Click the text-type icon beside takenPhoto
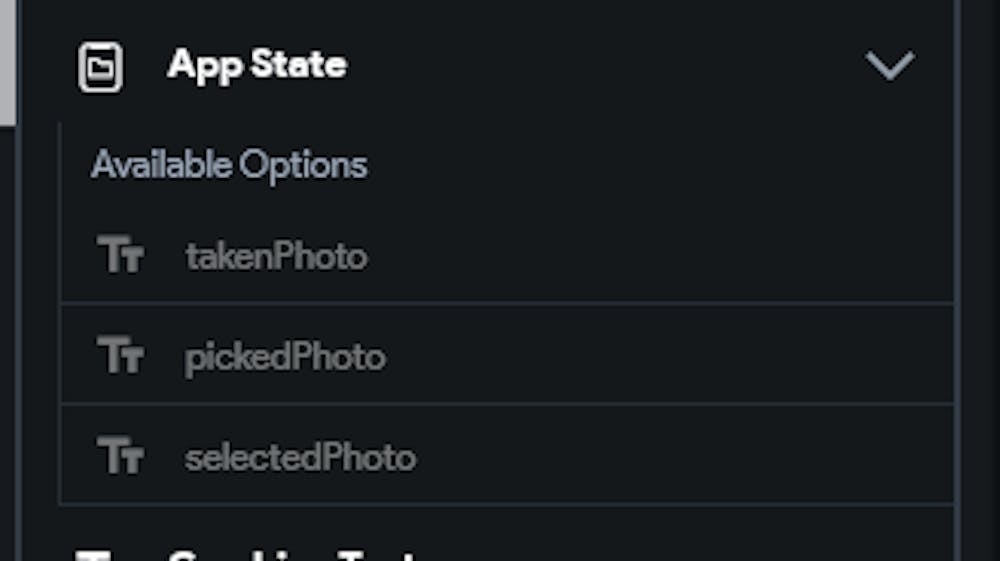 click(x=121, y=255)
